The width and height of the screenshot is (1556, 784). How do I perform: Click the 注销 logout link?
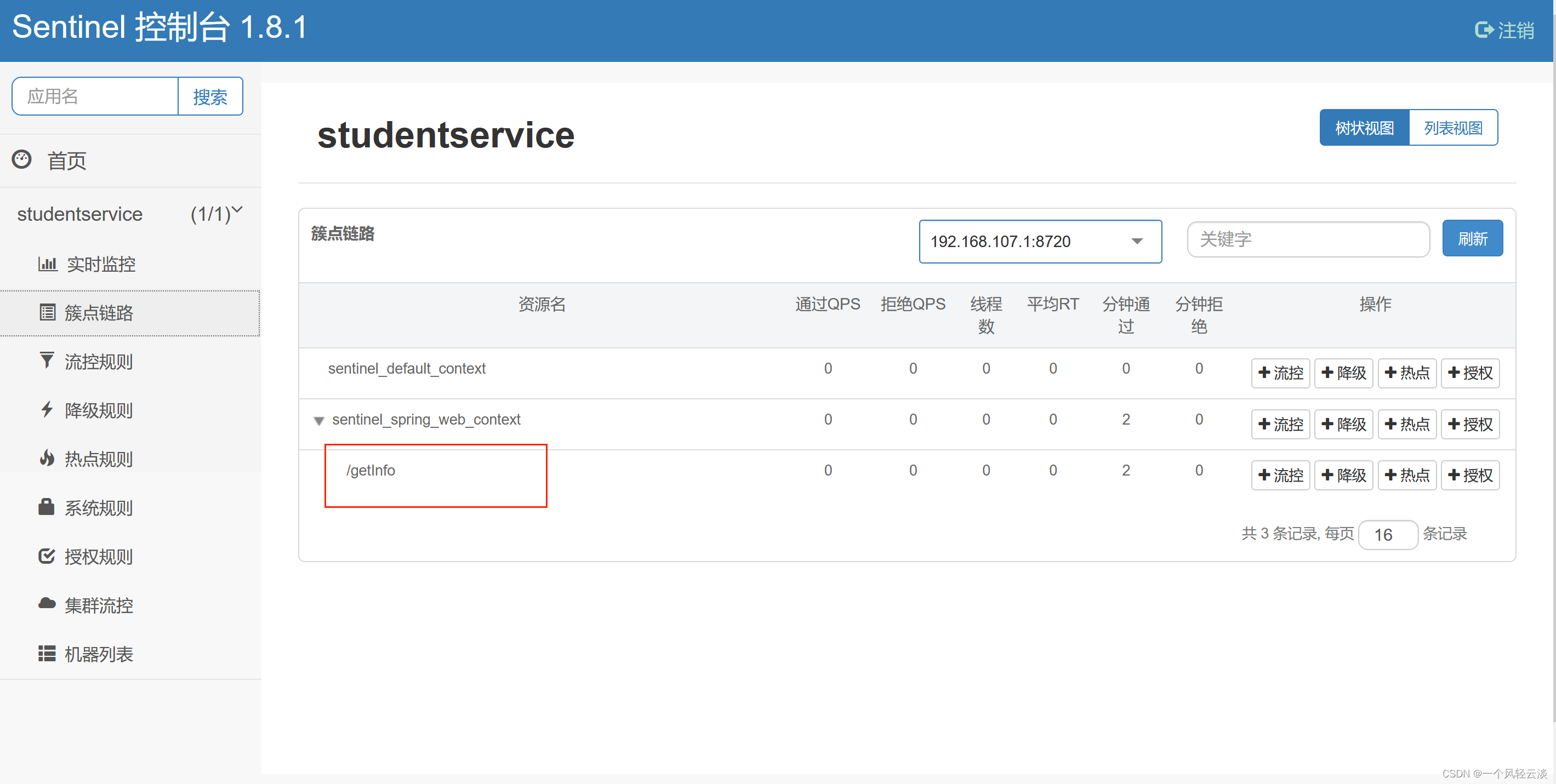(x=1516, y=30)
